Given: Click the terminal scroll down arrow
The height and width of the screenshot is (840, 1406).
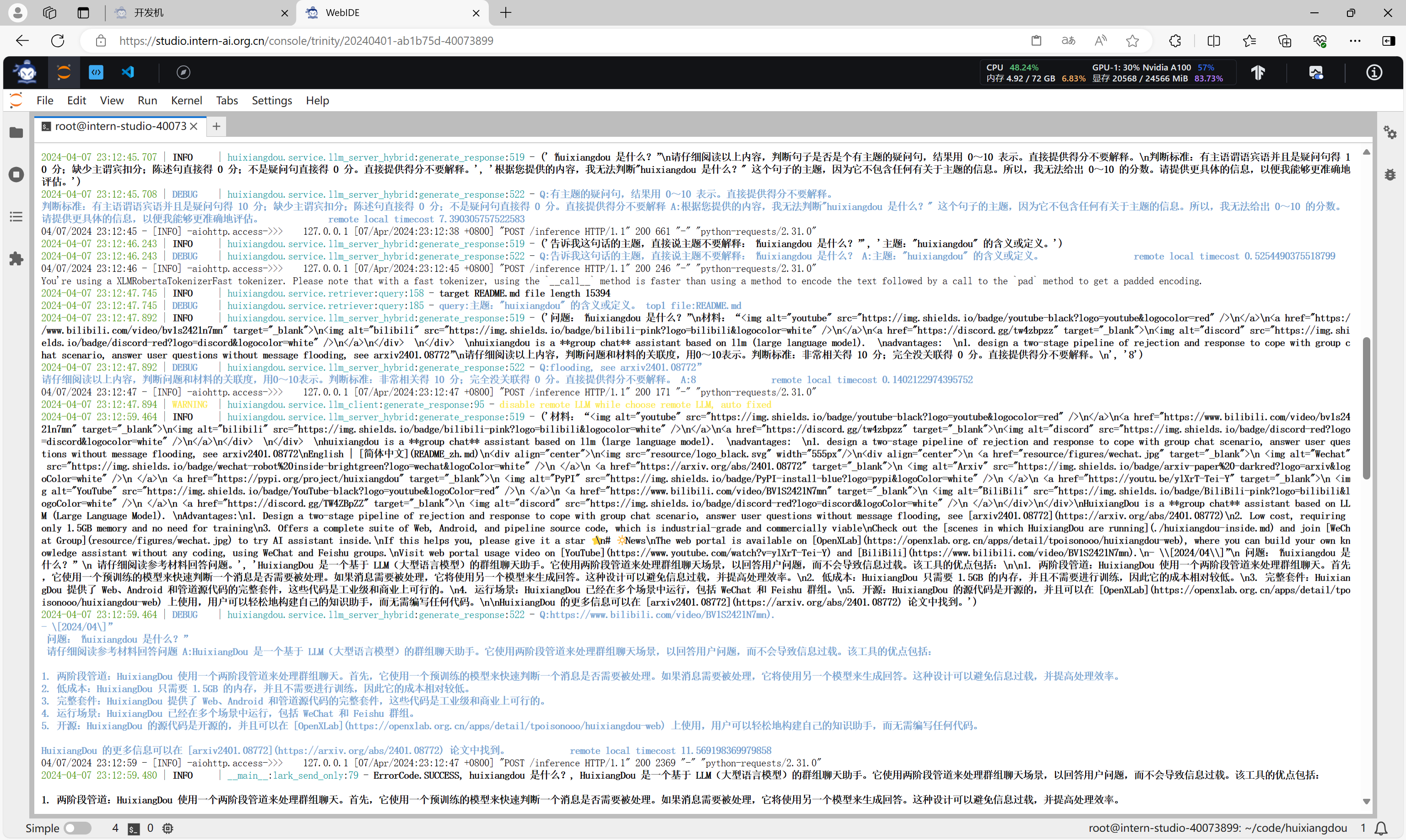Looking at the screenshot, I should pos(1366,802).
